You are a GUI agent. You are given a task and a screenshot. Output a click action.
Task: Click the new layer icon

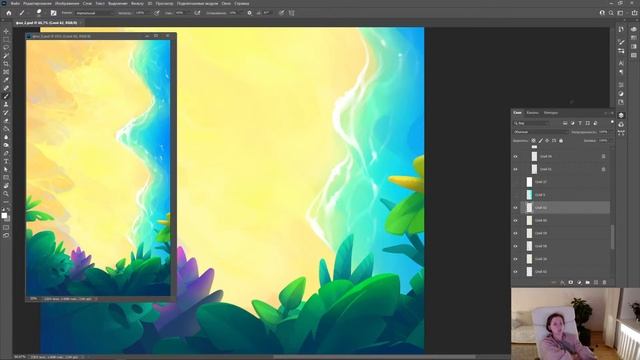596,282
